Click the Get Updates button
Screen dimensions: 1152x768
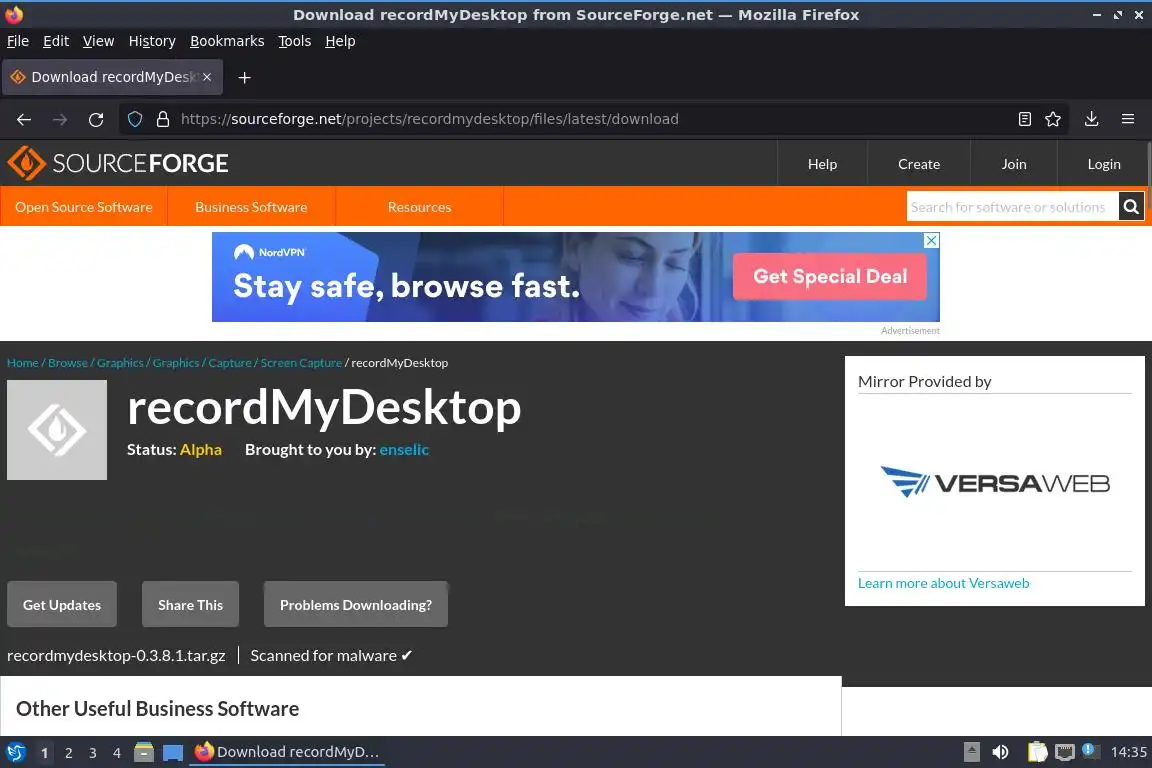(x=62, y=605)
